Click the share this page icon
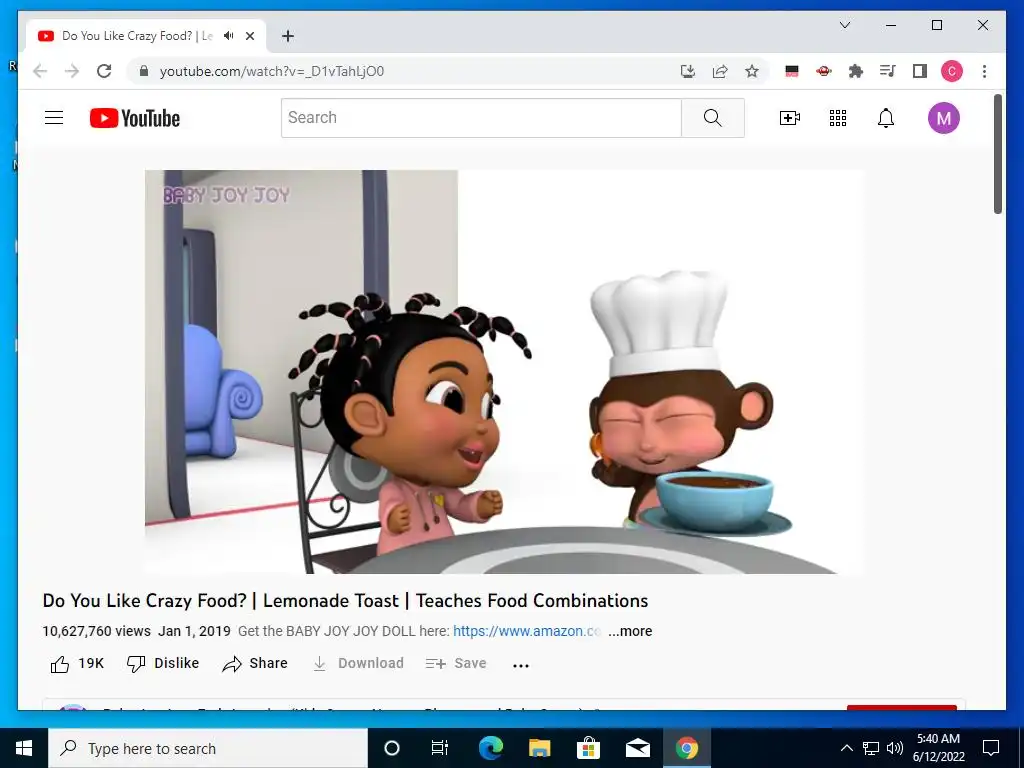The image size is (1024, 768). (720, 71)
